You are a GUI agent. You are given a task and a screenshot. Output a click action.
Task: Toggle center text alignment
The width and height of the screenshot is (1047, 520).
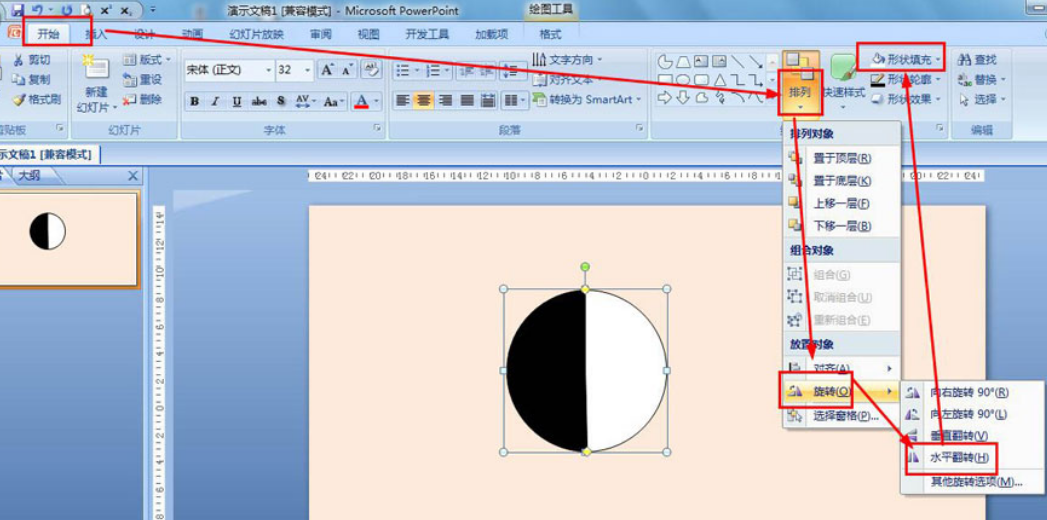coord(423,101)
